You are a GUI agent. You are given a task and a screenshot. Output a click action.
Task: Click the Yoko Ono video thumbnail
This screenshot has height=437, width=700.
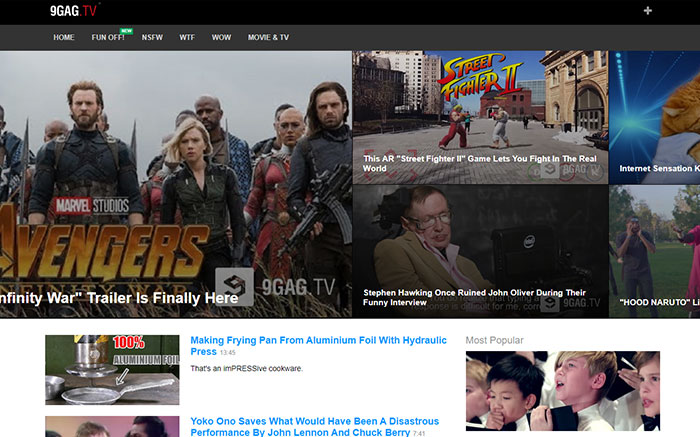(112, 427)
